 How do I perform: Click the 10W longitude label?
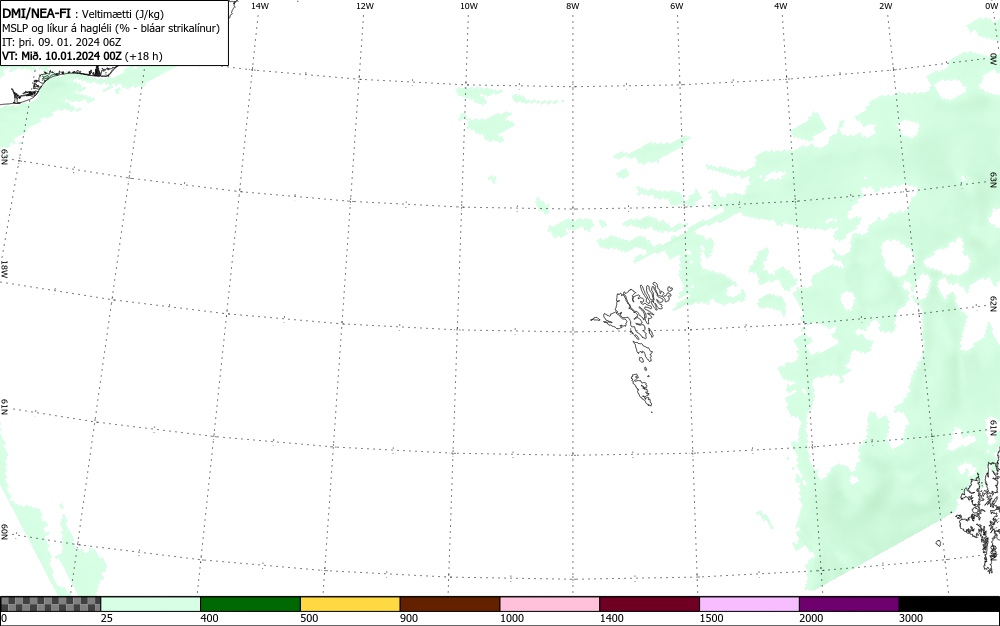pyautogui.click(x=469, y=6)
